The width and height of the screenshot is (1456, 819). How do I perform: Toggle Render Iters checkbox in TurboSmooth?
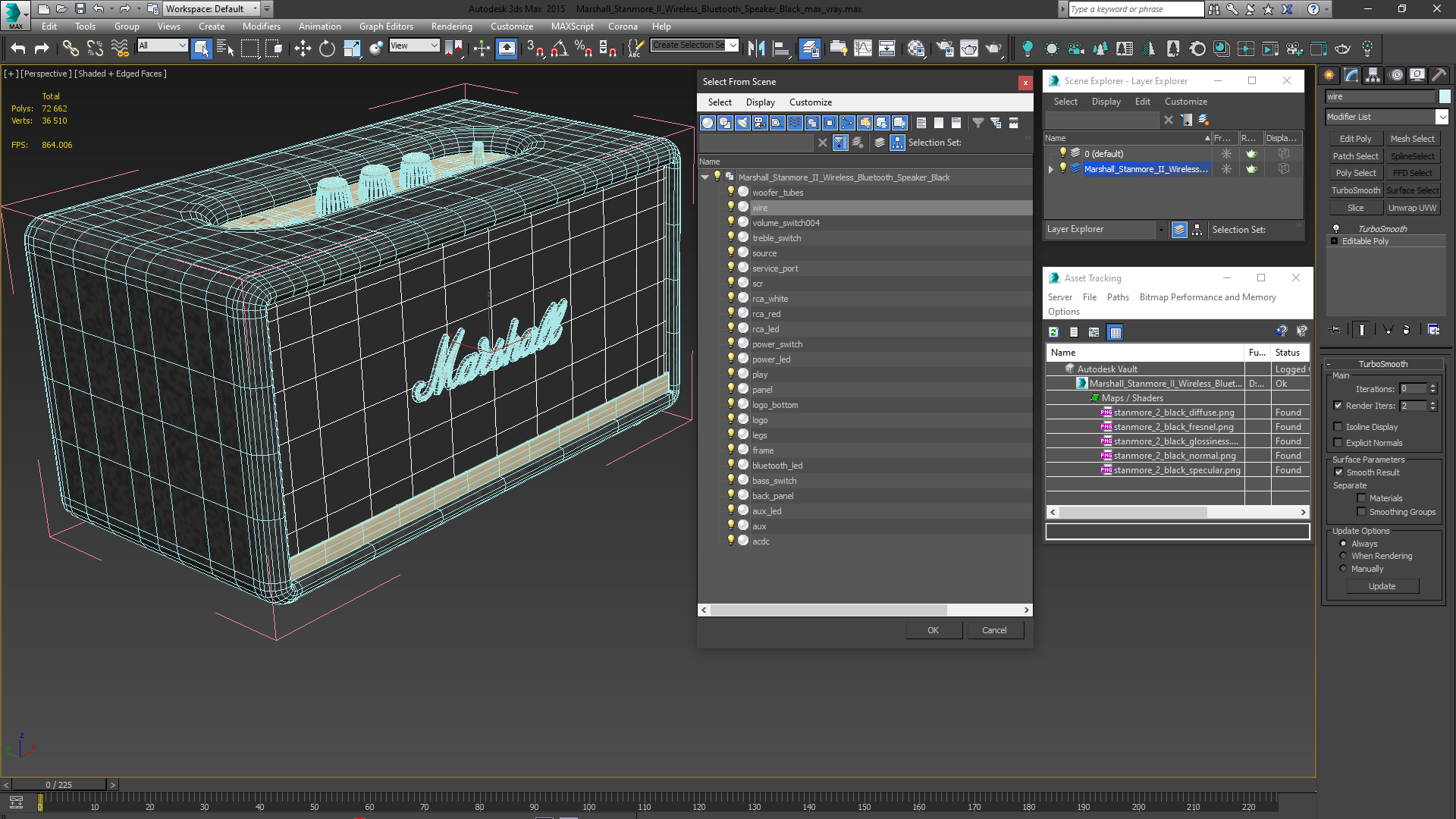coord(1338,406)
